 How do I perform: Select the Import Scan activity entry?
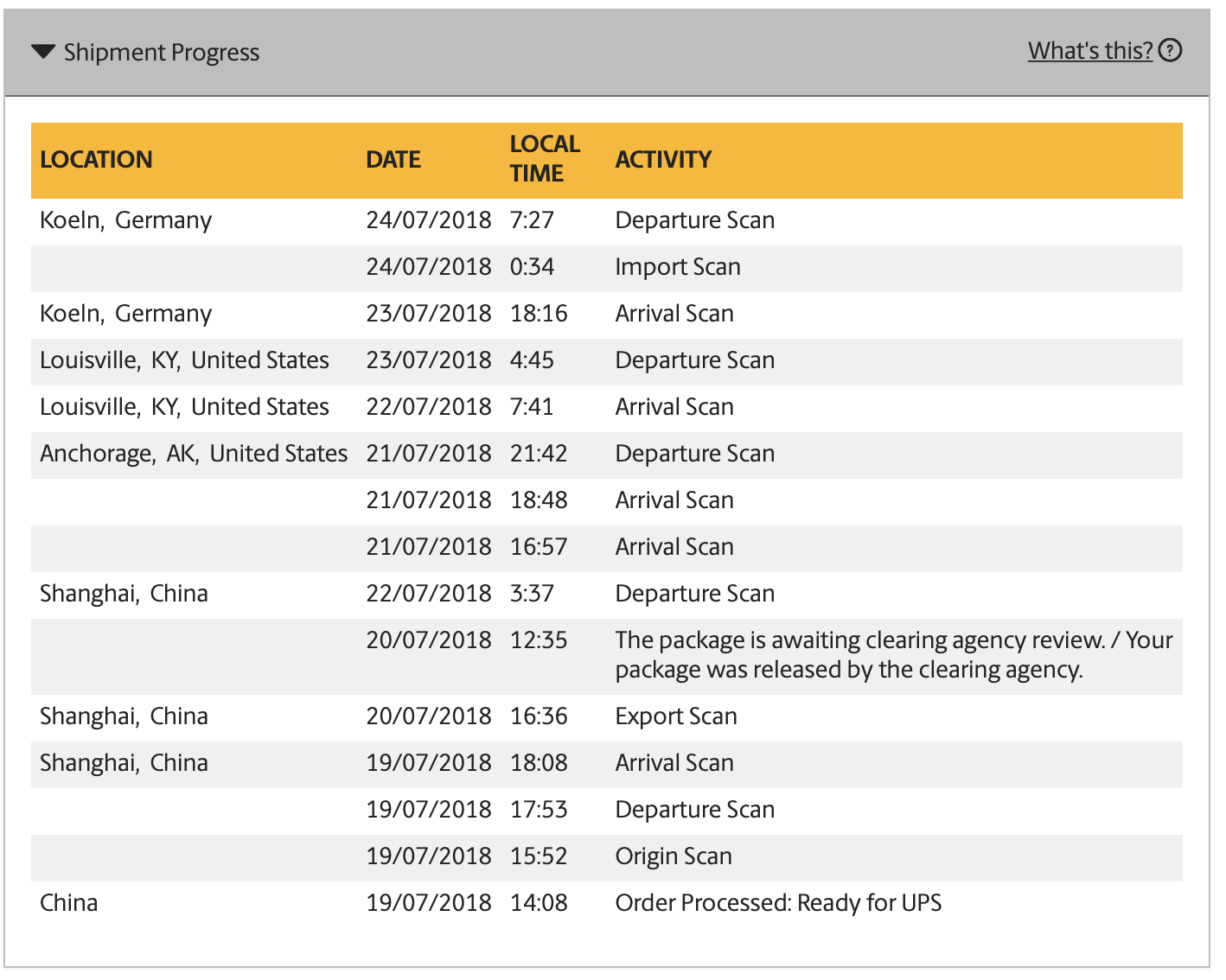(677, 267)
